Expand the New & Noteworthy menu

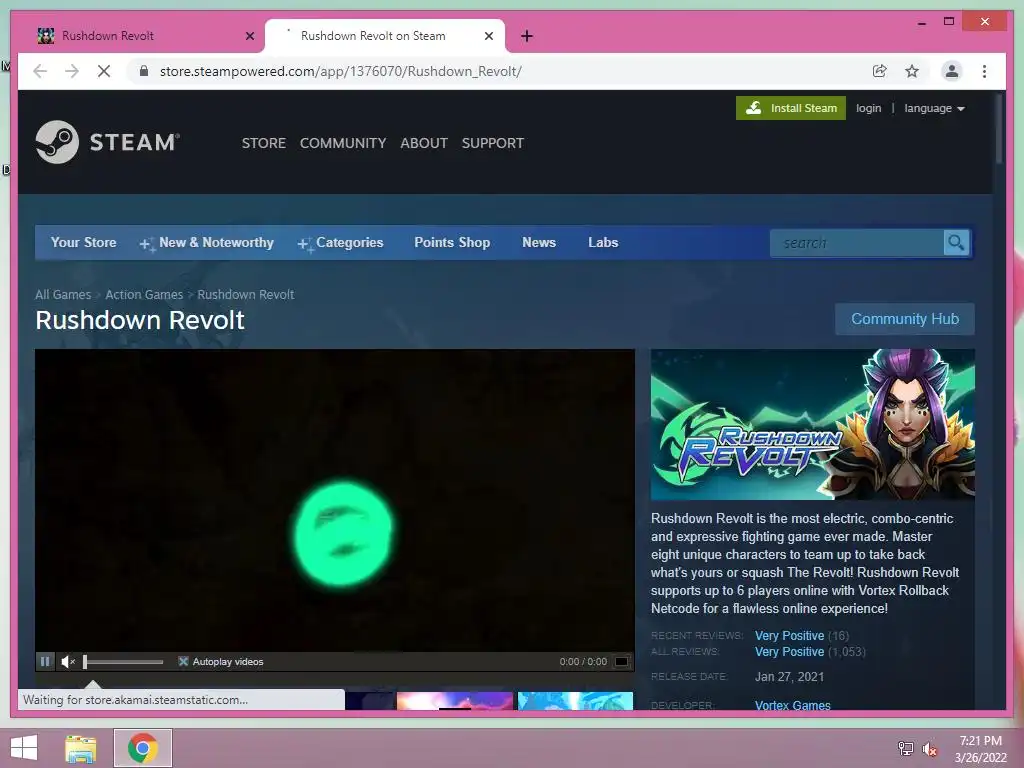tap(207, 243)
